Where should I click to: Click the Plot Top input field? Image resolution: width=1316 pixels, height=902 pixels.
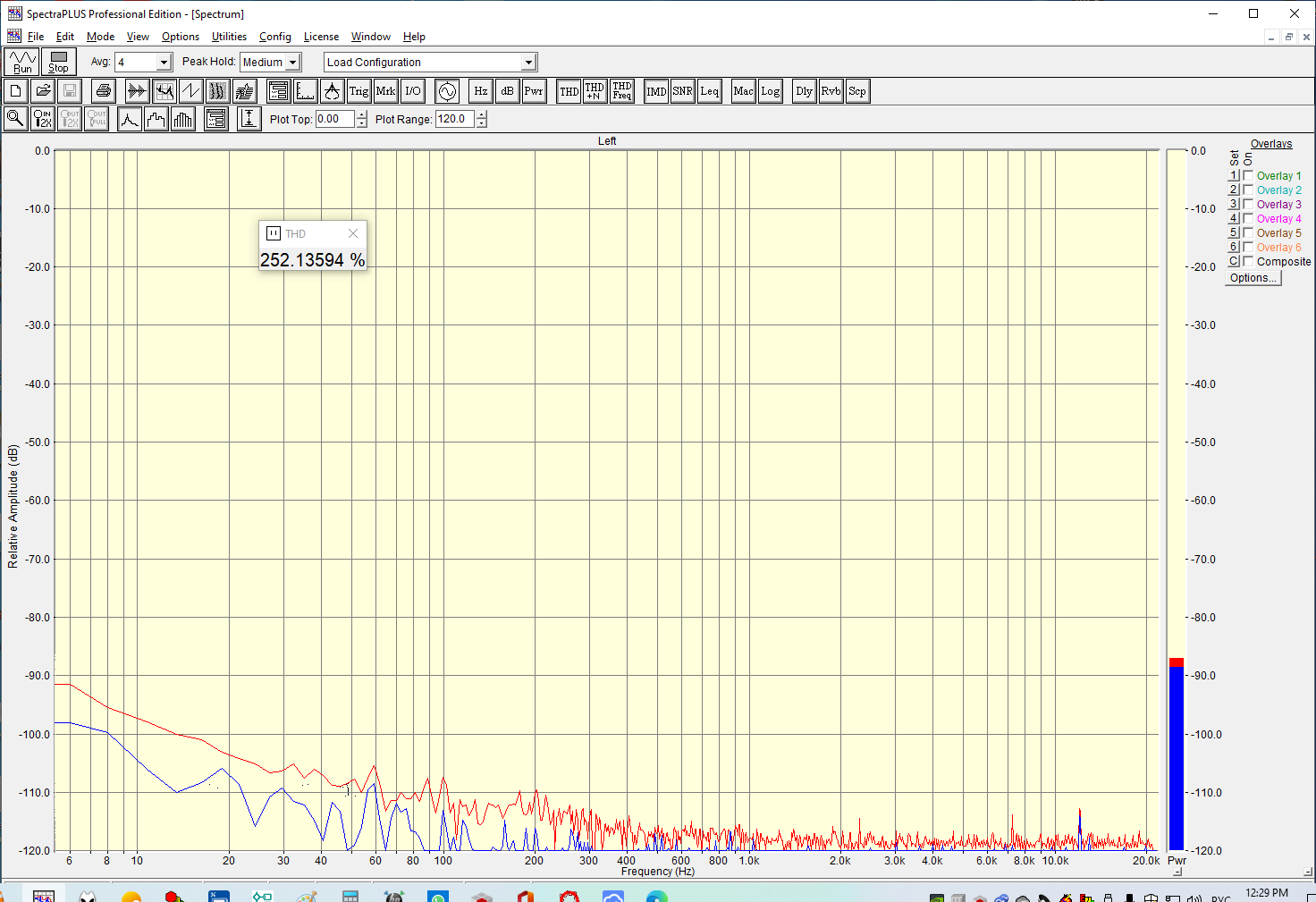335,119
